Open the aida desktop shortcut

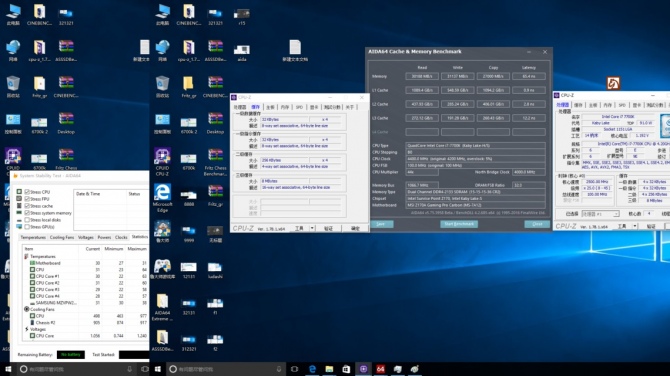coord(242,52)
